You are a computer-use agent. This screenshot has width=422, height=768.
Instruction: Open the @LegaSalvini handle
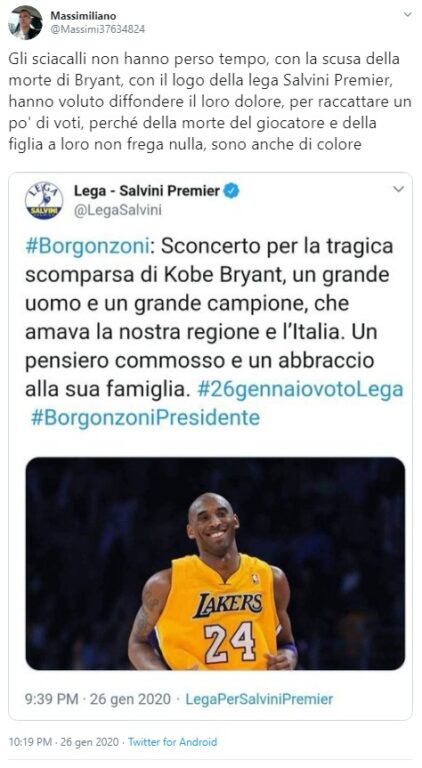[x=117, y=211]
